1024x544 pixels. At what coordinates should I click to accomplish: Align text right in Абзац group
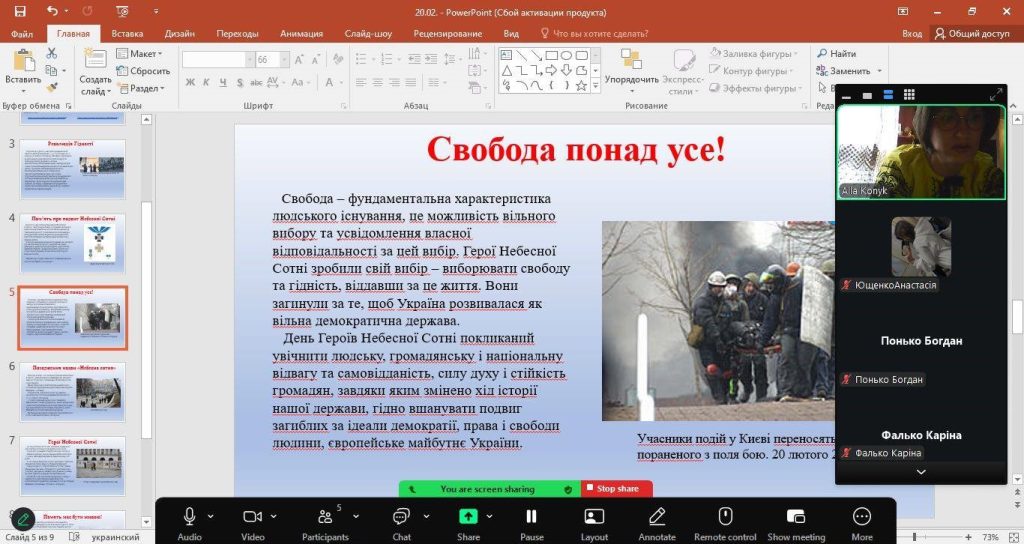click(x=394, y=82)
